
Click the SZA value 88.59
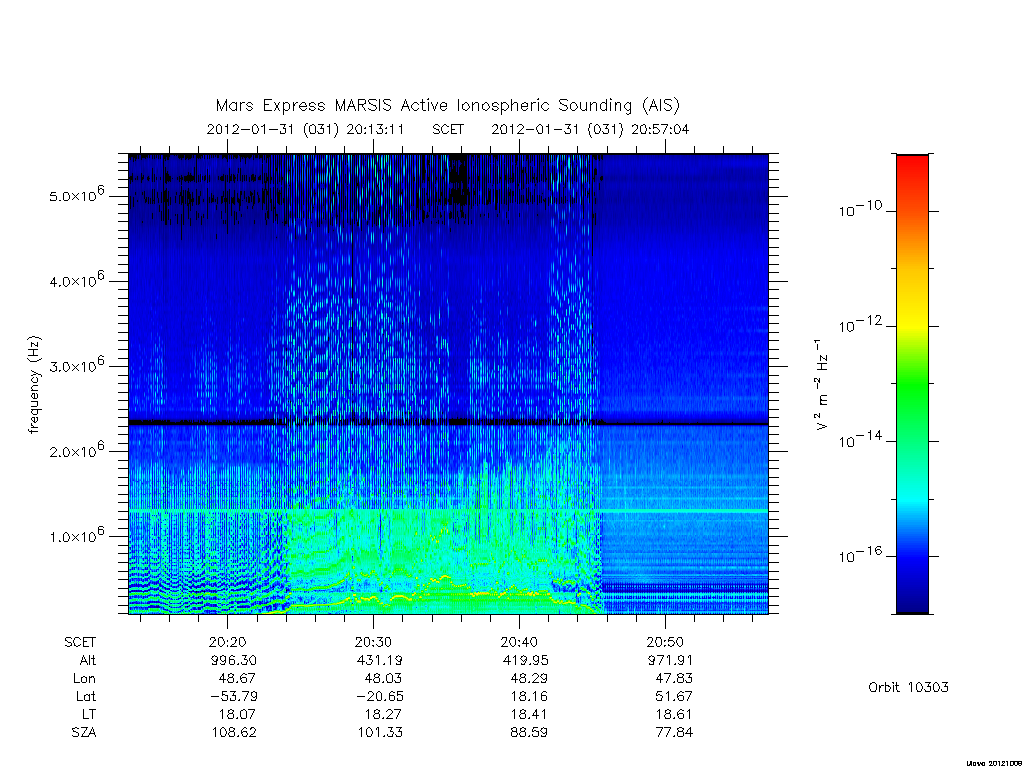pyautogui.click(x=529, y=733)
